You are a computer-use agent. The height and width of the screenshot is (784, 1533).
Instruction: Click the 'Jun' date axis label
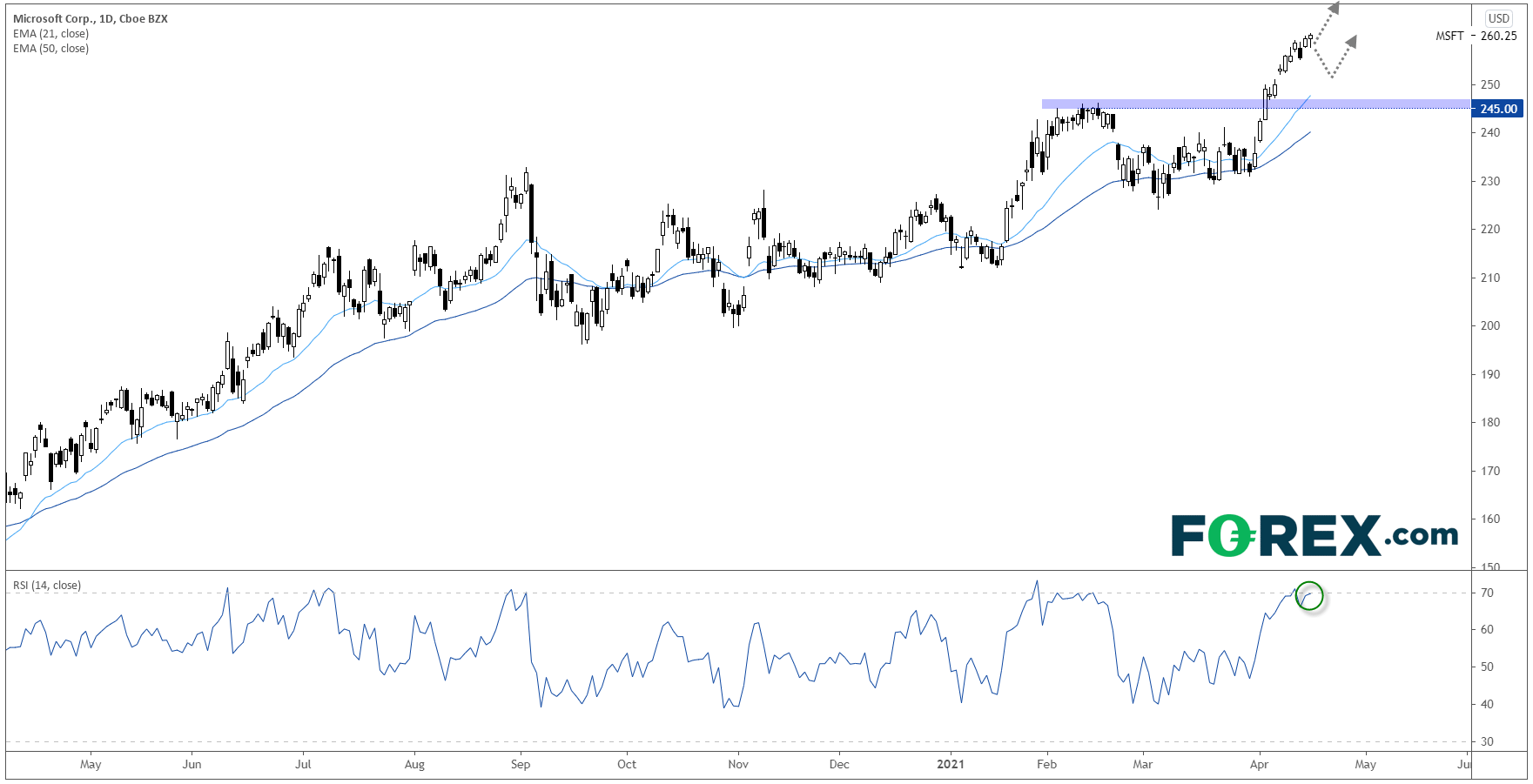tap(192, 764)
